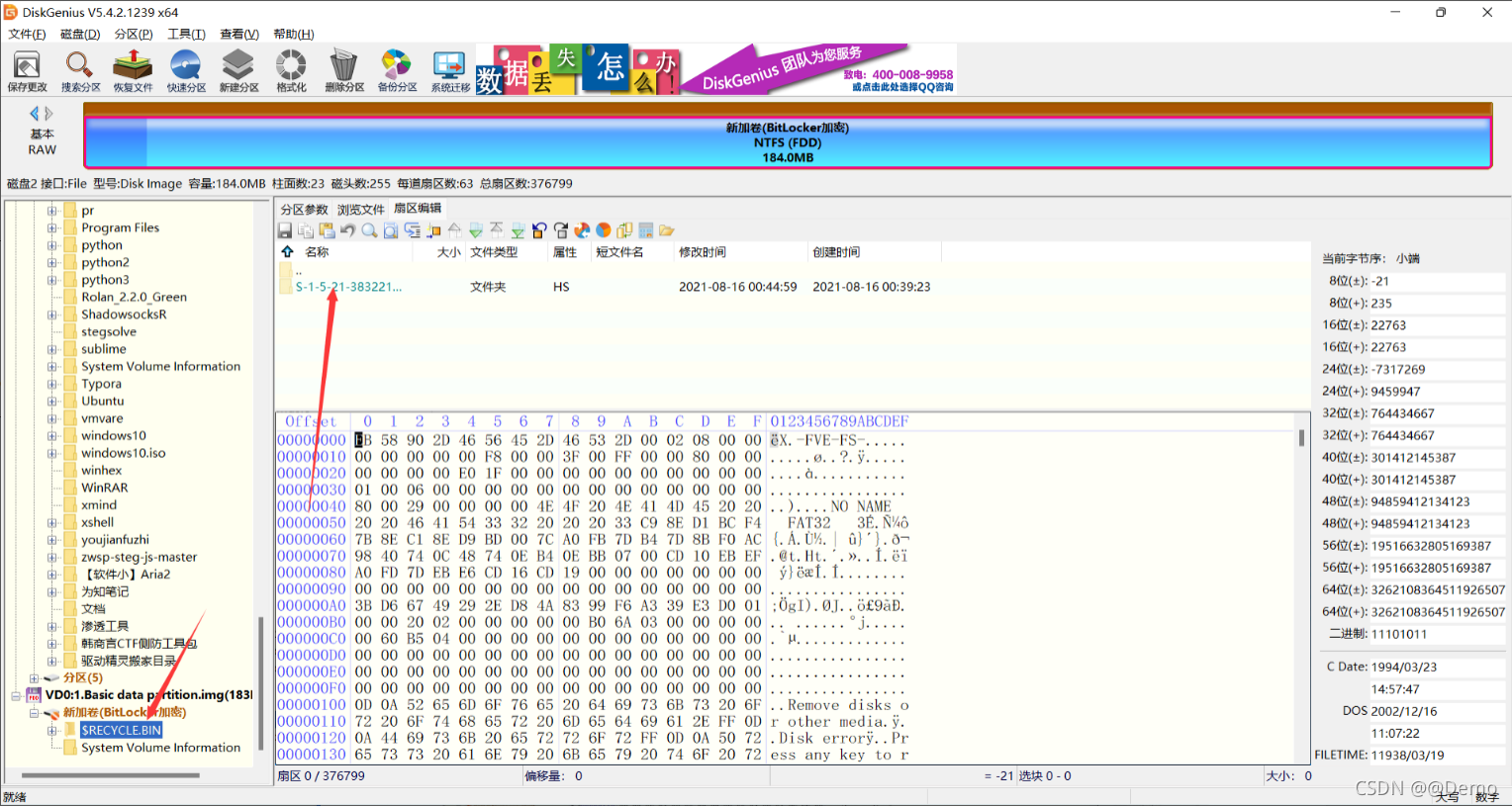Open the 分区(P) menu
The height and width of the screenshot is (806, 1512).
134,34
